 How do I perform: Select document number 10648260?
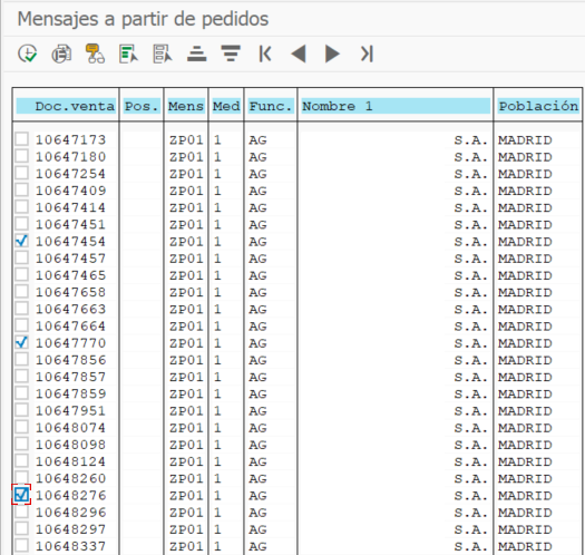click(71, 479)
